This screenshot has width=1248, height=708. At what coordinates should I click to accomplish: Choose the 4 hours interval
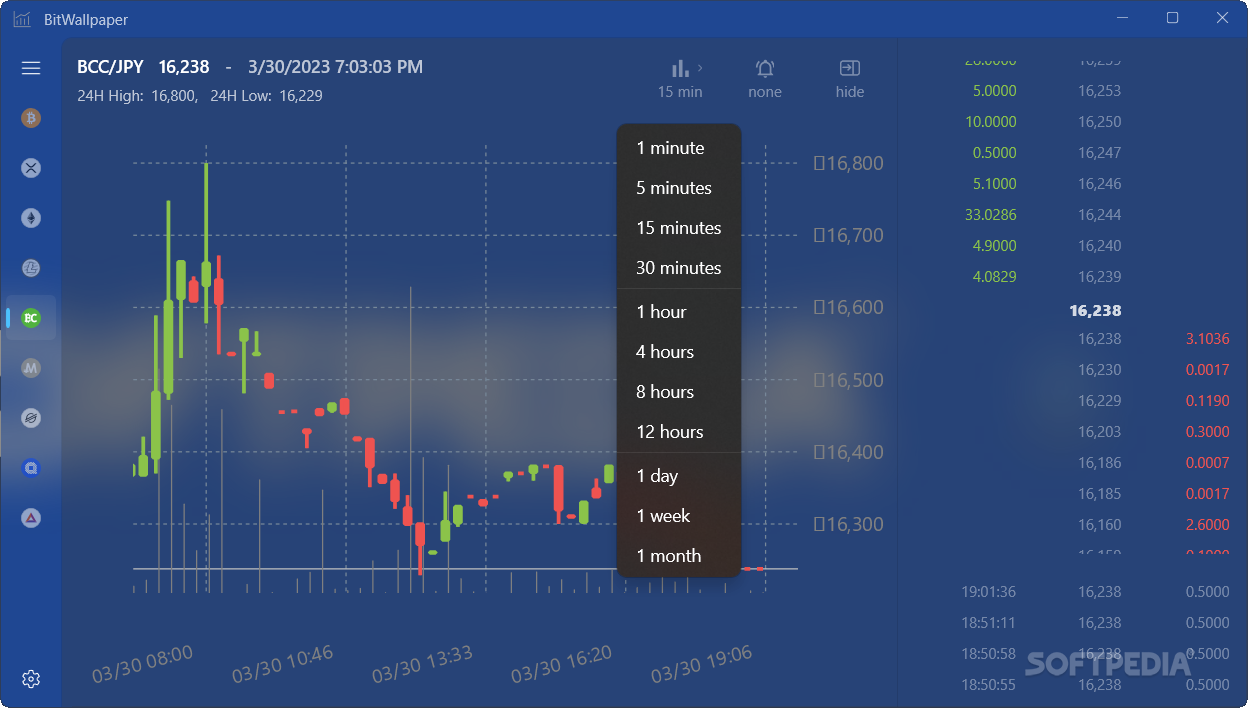tap(679, 352)
